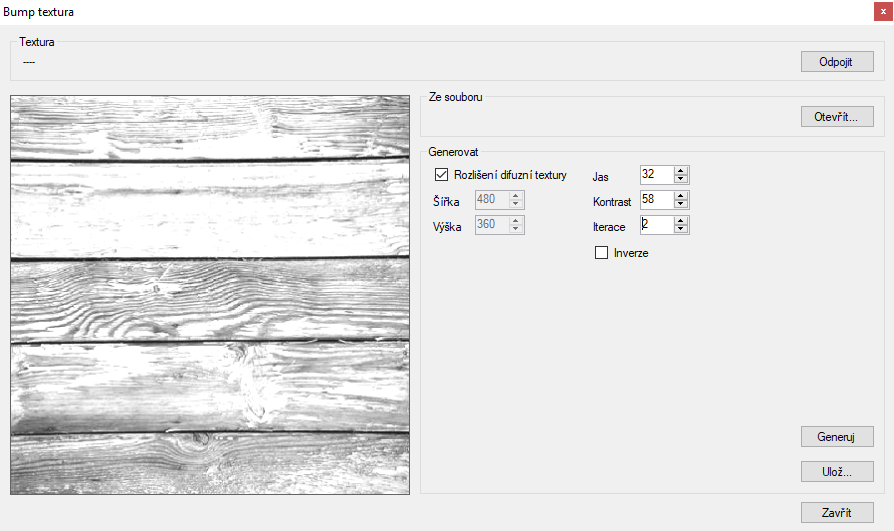894x531 pixels.
Task: Increase Kontrast with up arrow
Action: tap(681, 196)
